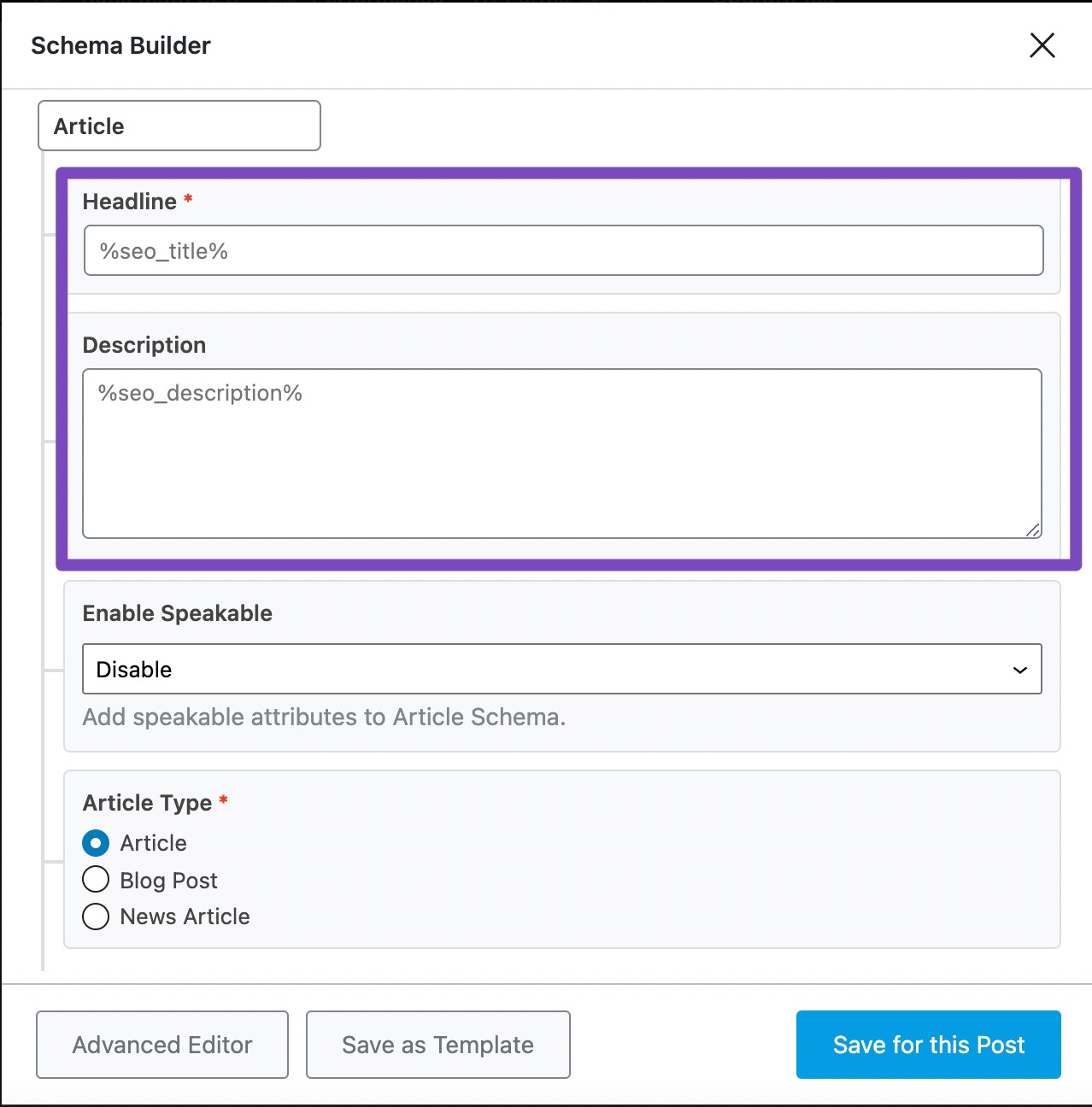This screenshot has height=1107, width=1092.
Task: Click inside the Description text area
Action: 561,454
